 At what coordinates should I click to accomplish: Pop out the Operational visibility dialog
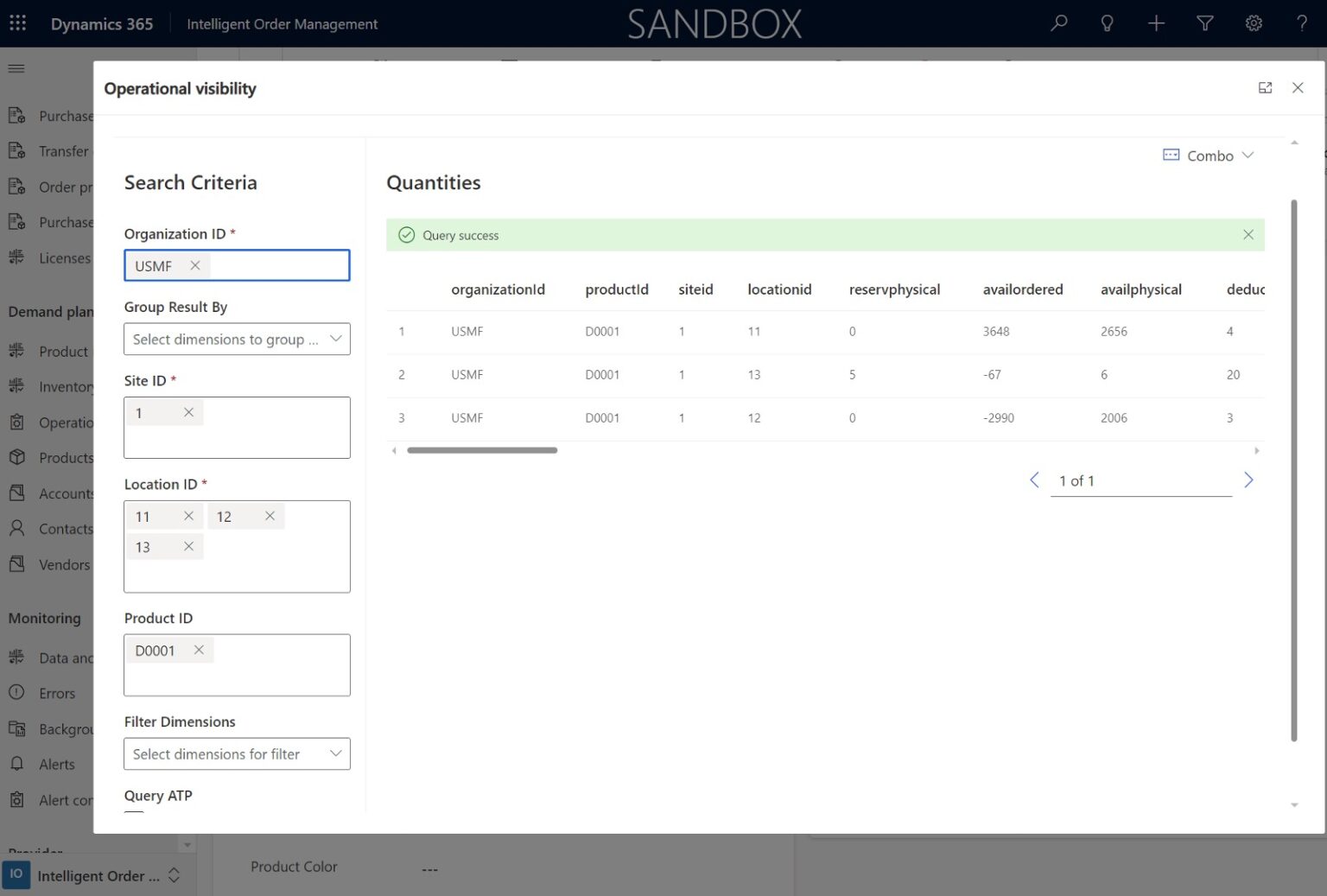tap(1265, 87)
